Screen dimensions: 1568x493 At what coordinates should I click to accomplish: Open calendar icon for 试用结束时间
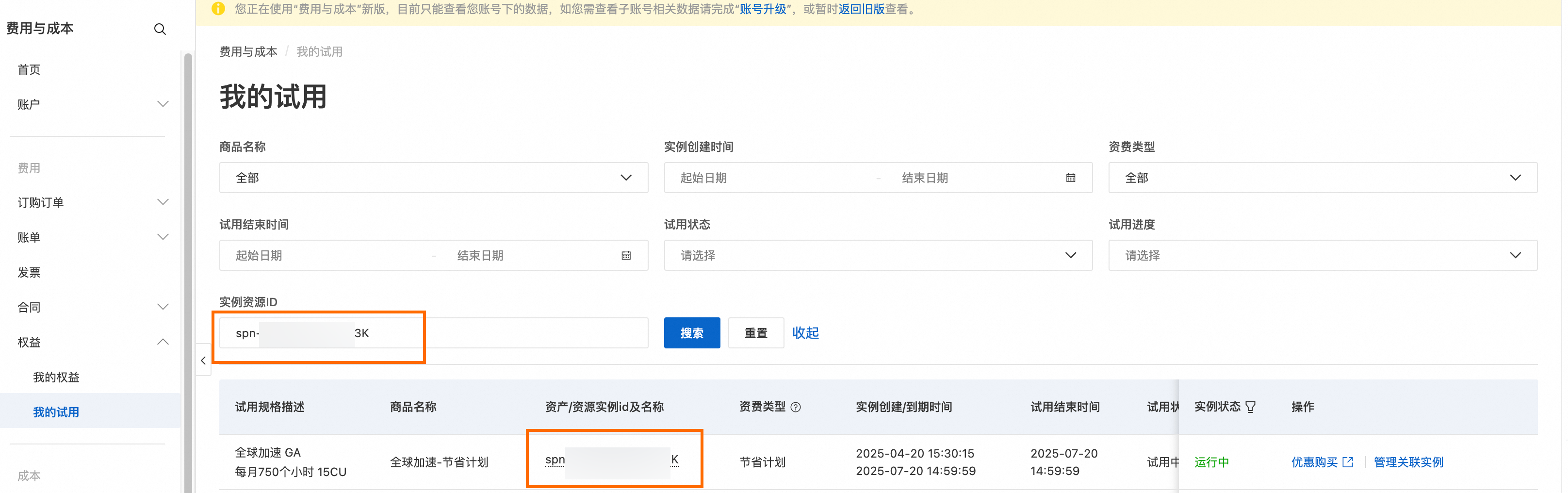(626, 256)
